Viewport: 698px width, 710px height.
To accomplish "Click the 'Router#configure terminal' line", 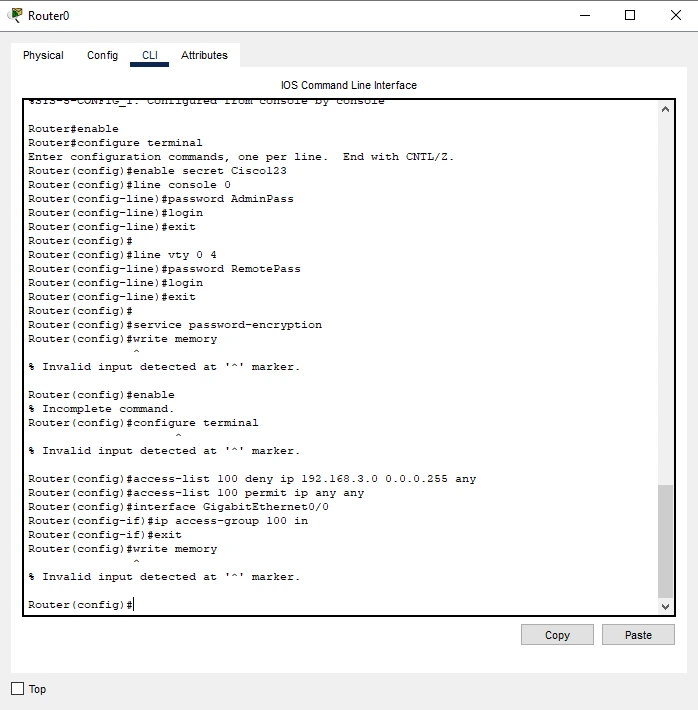I will [x=115, y=143].
